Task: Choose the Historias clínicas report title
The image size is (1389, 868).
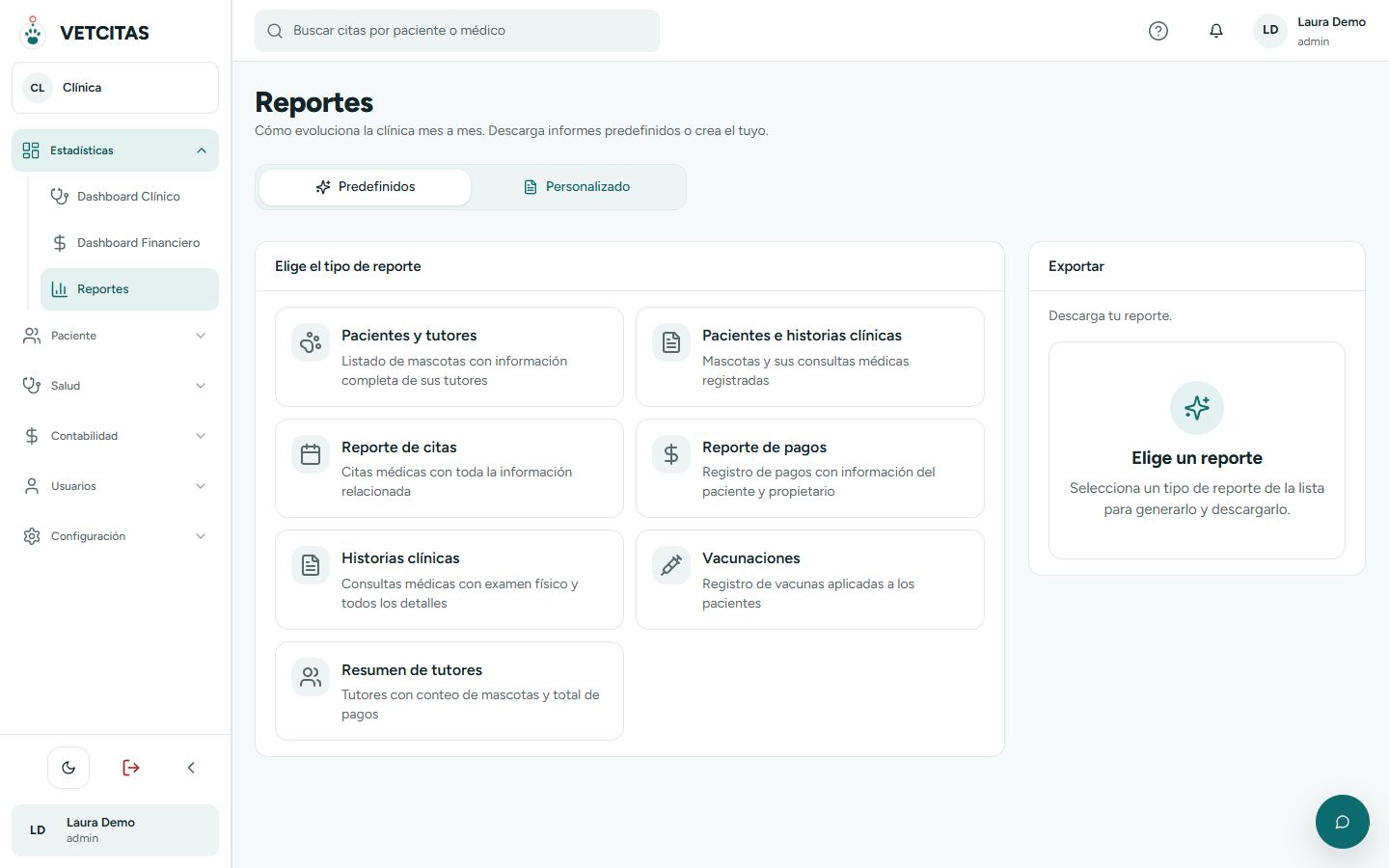Action: tap(400, 558)
